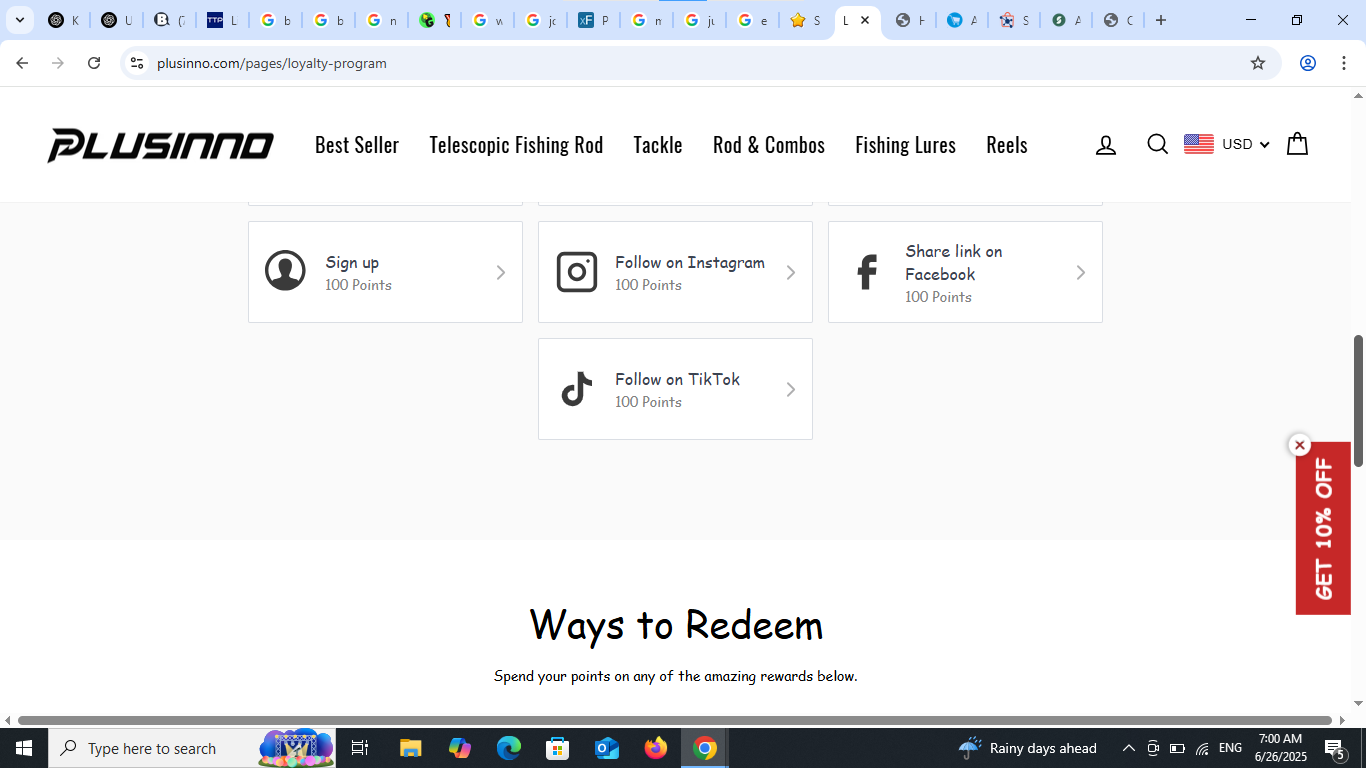Image resolution: width=1366 pixels, height=768 pixels.
Task: Open a new browser tab
Action: click(1161, 20)
